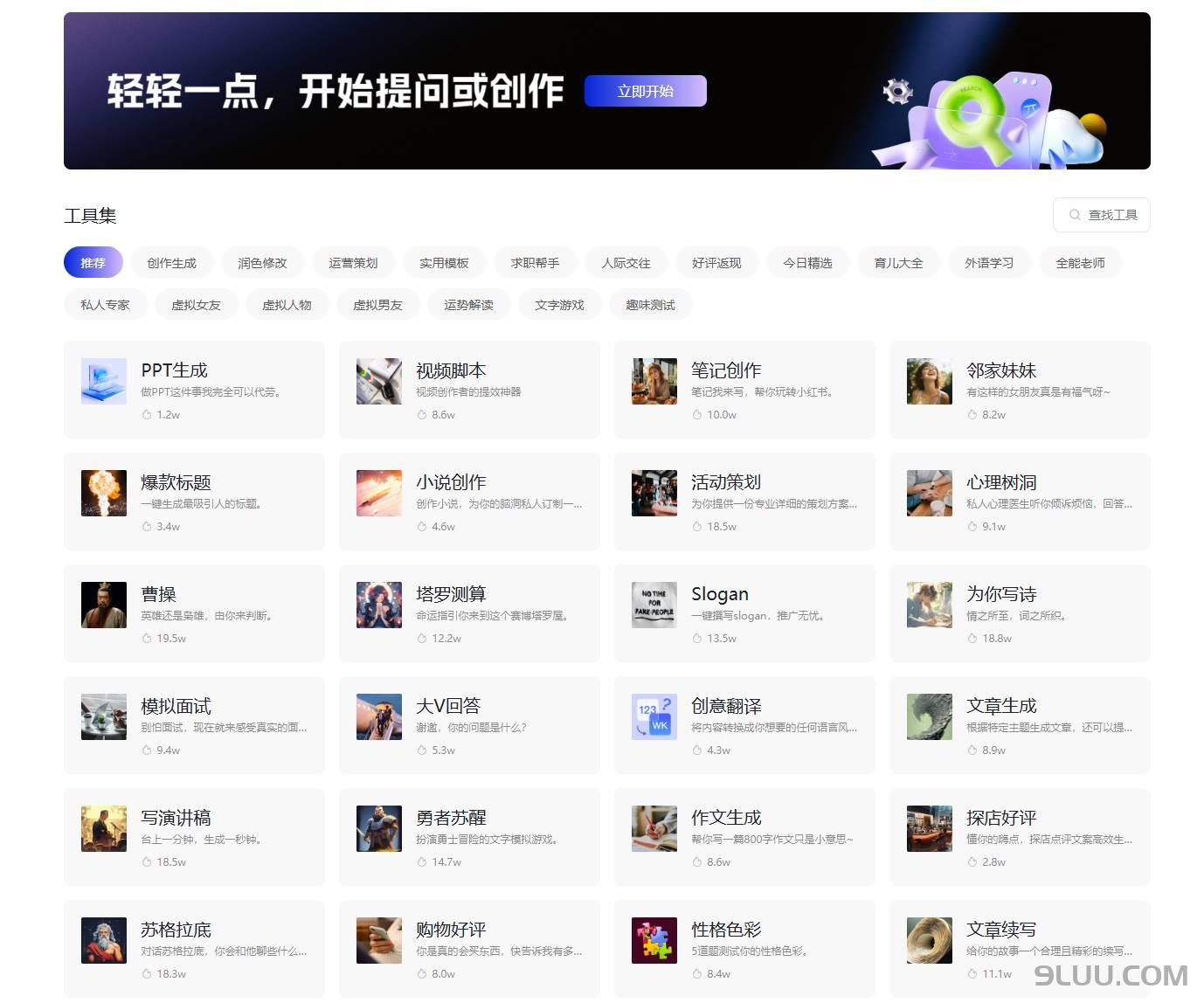
Task: Click the 笔记创作 card image
Action: [654, 381]
